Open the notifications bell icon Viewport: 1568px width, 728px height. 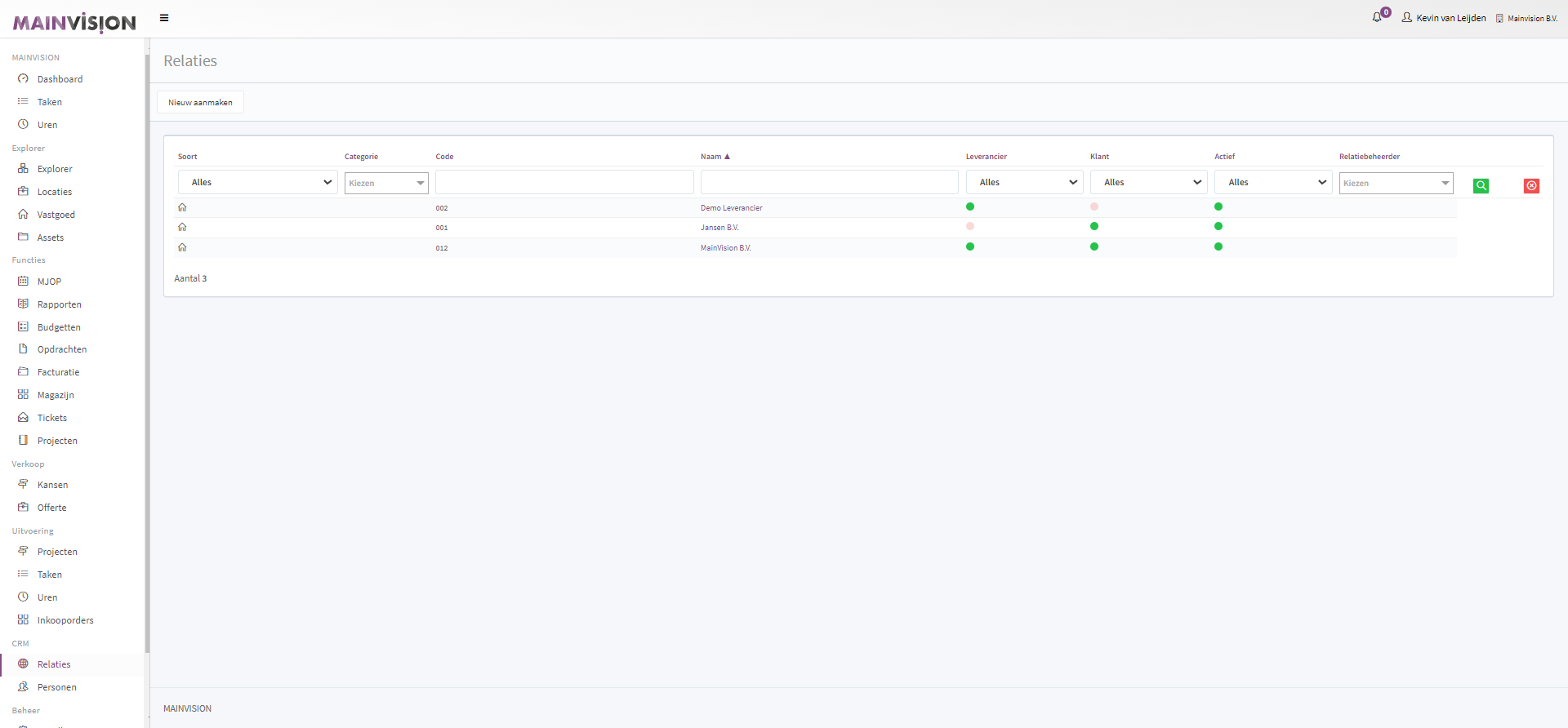pos(1377,17)
